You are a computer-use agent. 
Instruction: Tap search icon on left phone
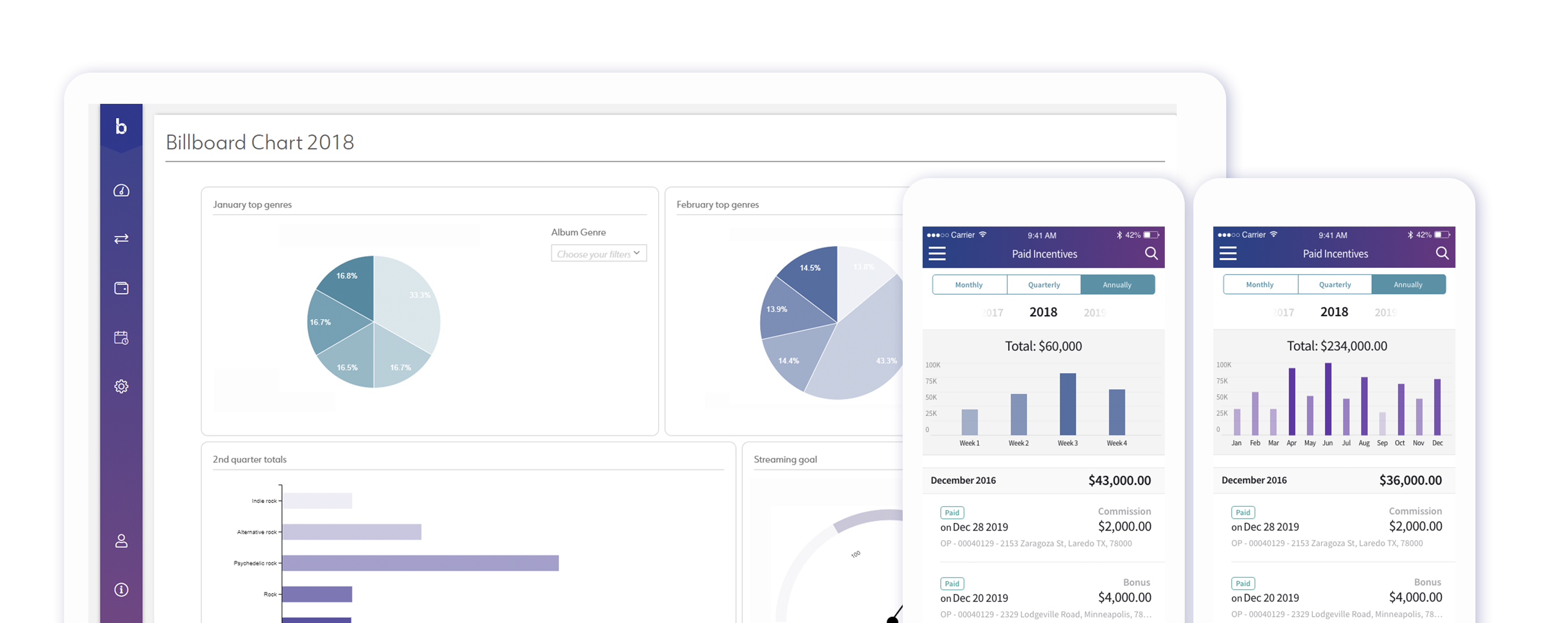click(x=1151, y=253)
